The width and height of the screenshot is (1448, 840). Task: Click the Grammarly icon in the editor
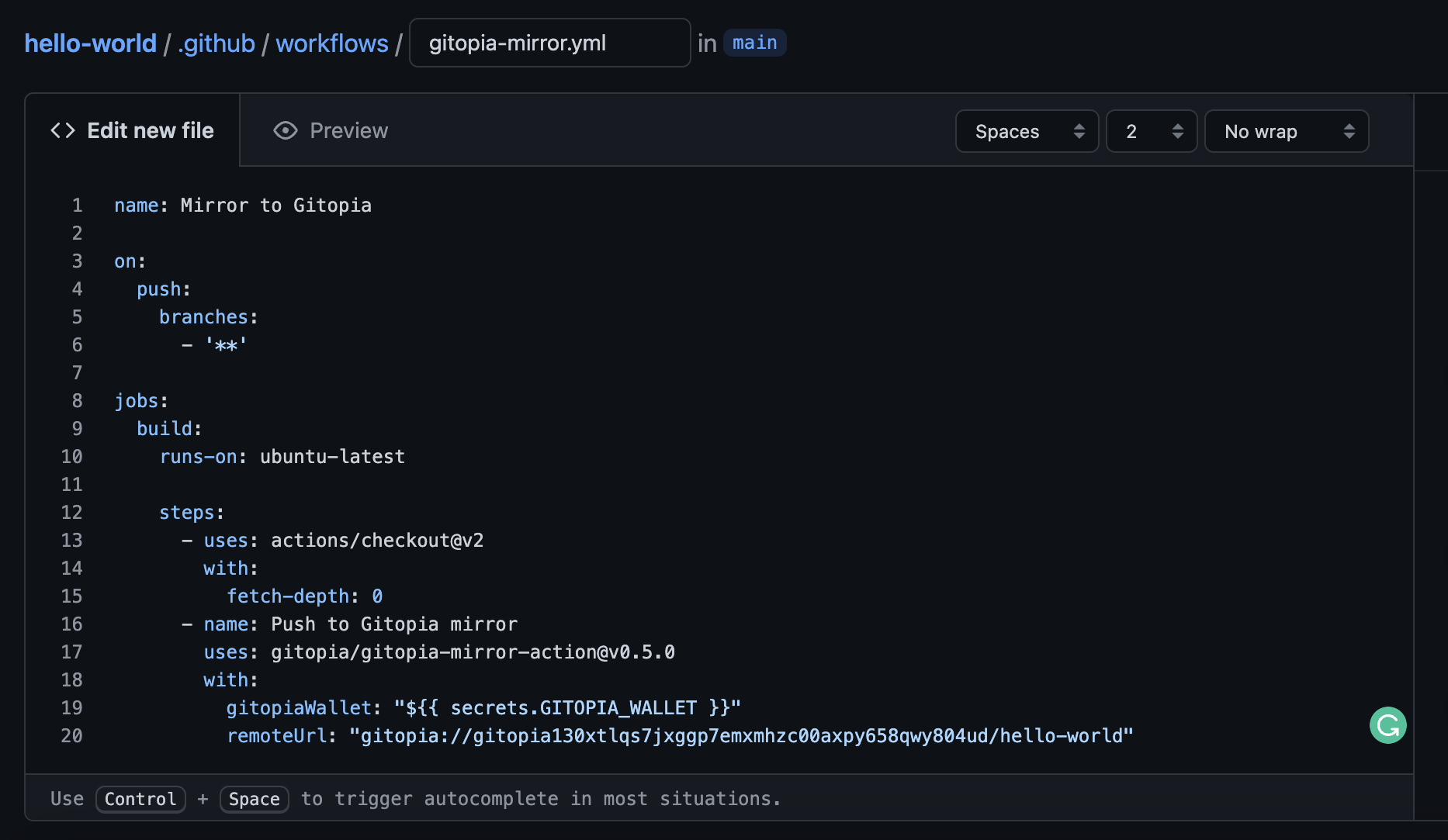click(x=1388, y=725)
